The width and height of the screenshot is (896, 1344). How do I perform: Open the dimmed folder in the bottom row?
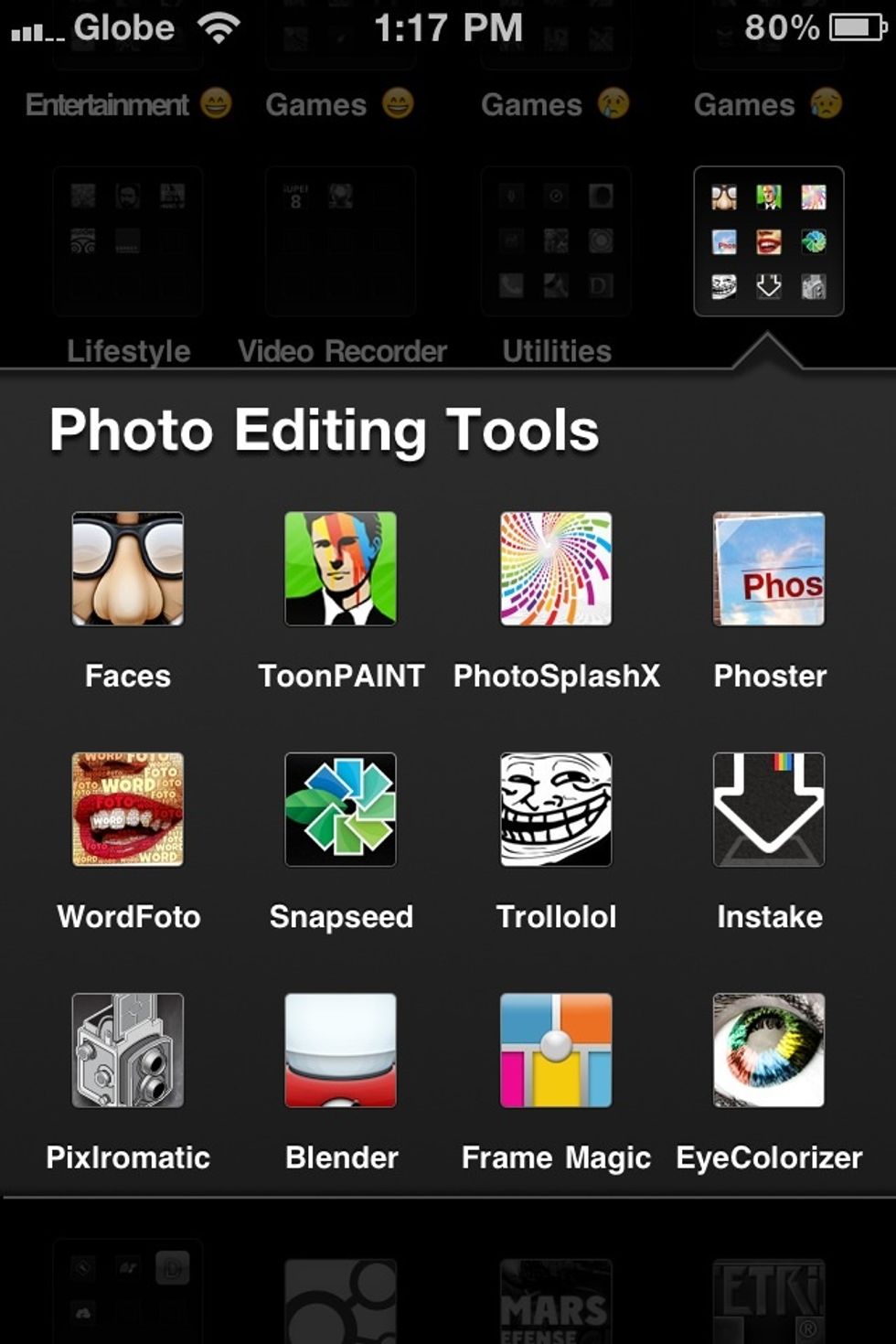click(x=128, y=1291)
